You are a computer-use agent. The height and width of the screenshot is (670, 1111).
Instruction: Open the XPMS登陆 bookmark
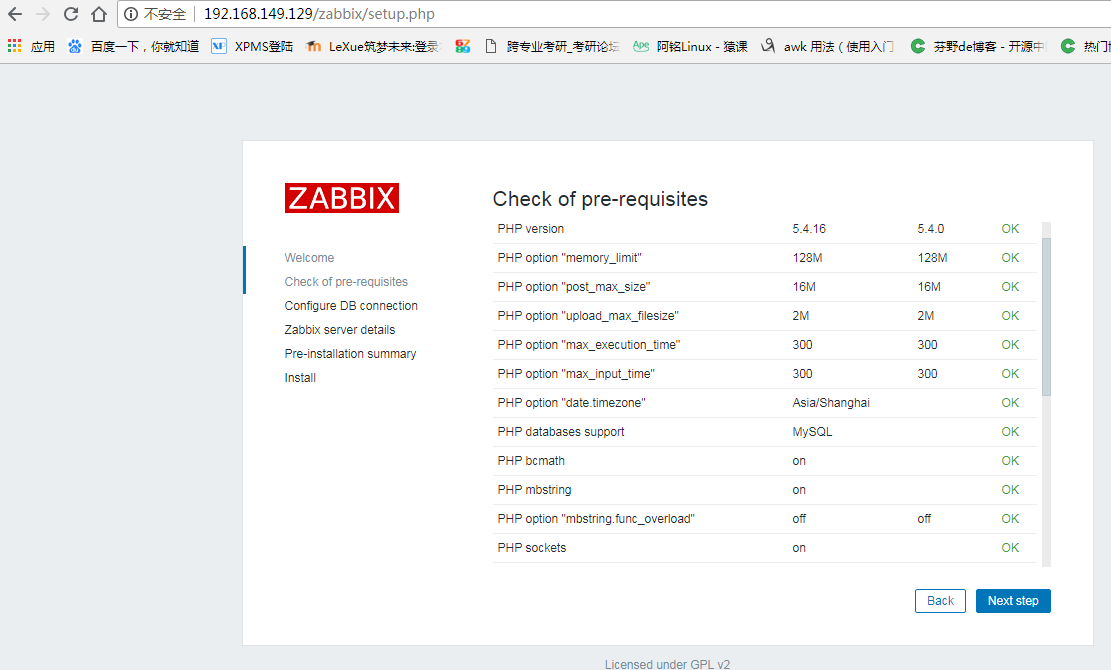[x=252, y=46]
